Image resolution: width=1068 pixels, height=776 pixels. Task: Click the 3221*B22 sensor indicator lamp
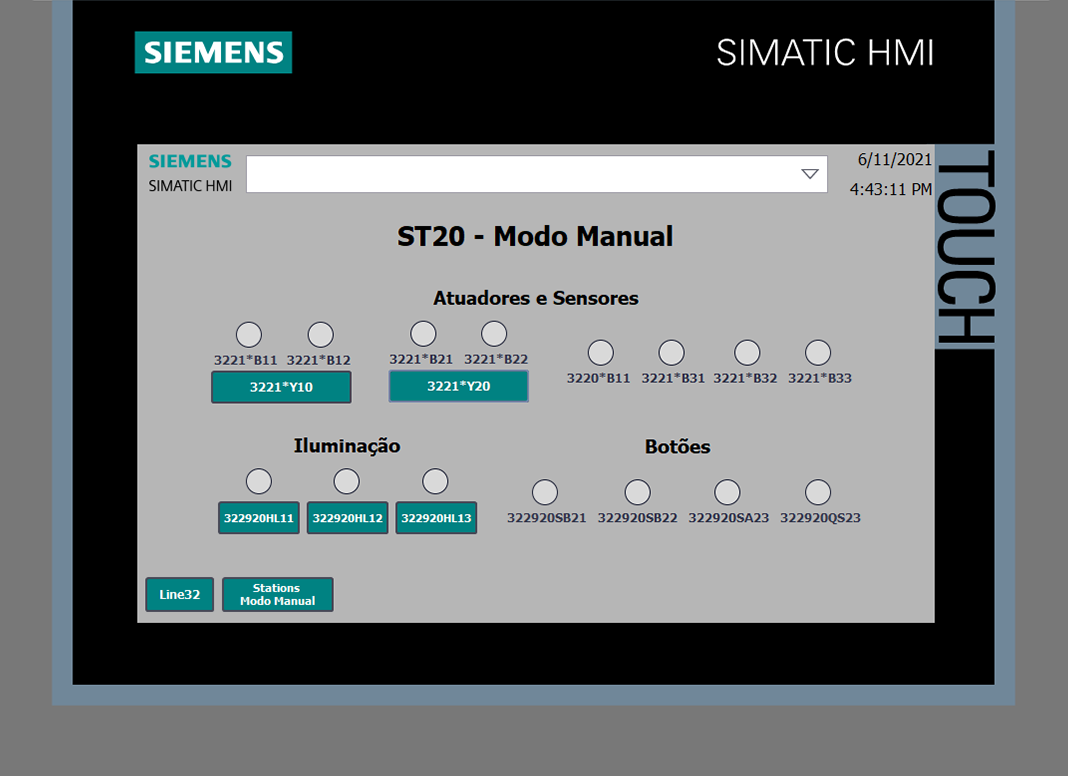(494, 334)
